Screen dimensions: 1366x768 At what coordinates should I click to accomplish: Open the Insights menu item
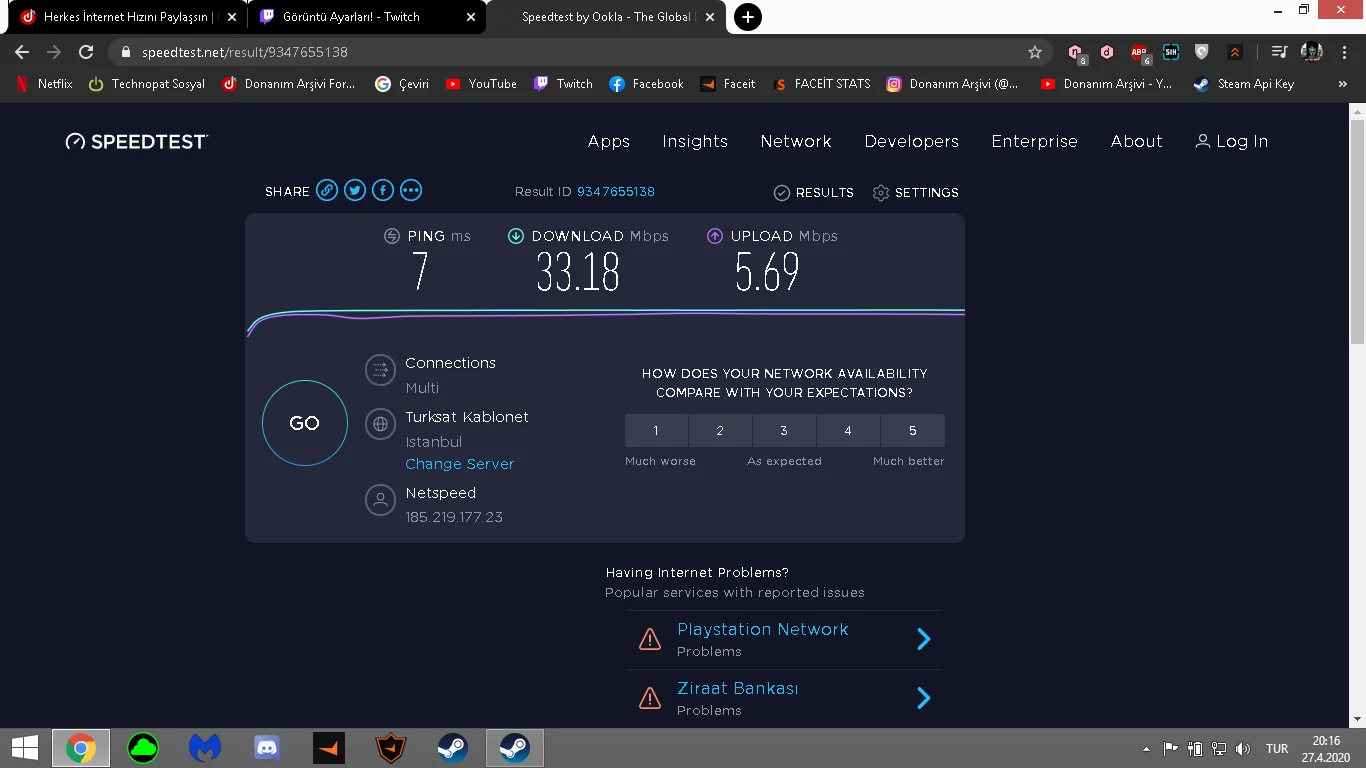[x=695, y=141]
